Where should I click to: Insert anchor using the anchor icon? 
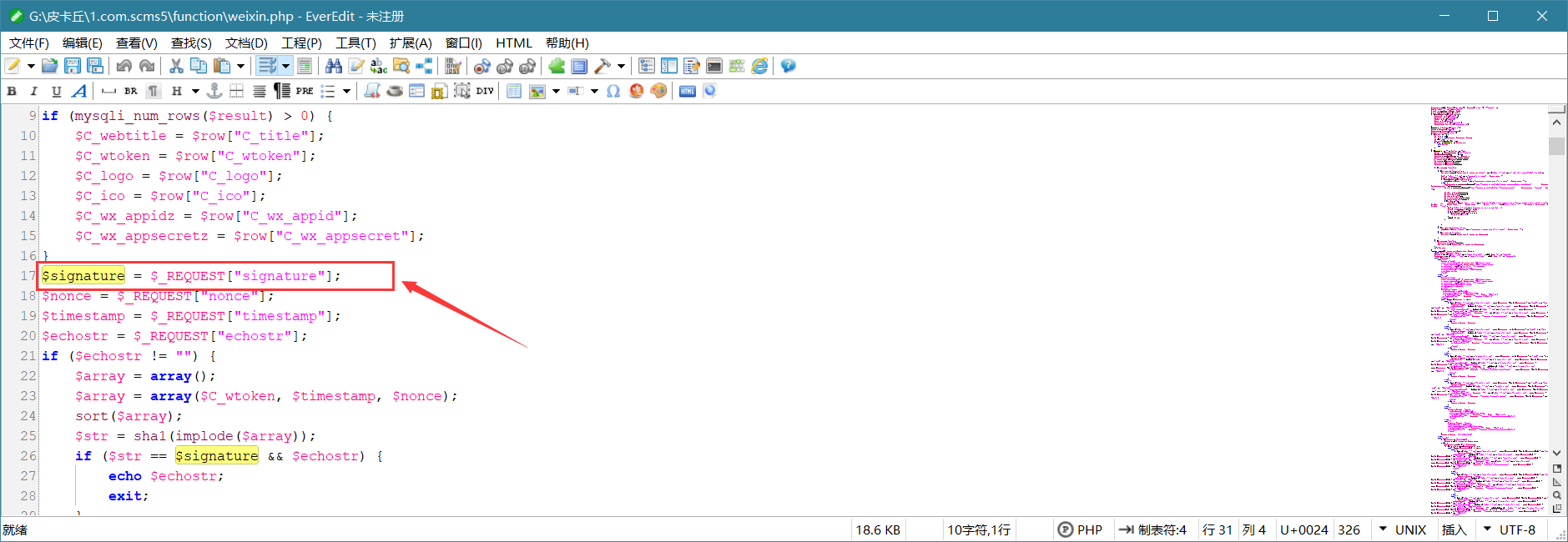point(214,91)
